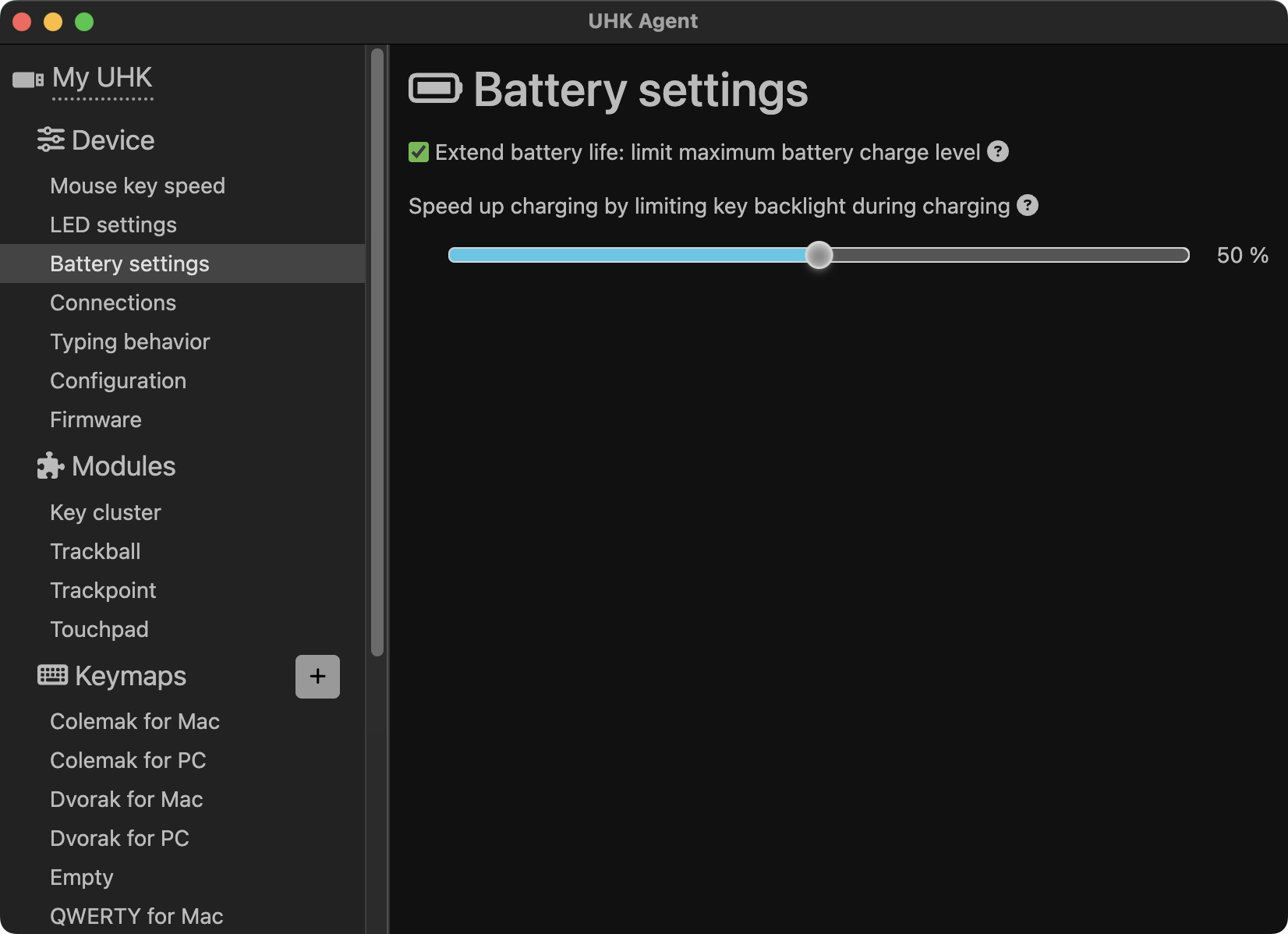Click the keyboard icon beside My UHK
Viewport: 1288px width, 934px height.
tap(28, 80)
